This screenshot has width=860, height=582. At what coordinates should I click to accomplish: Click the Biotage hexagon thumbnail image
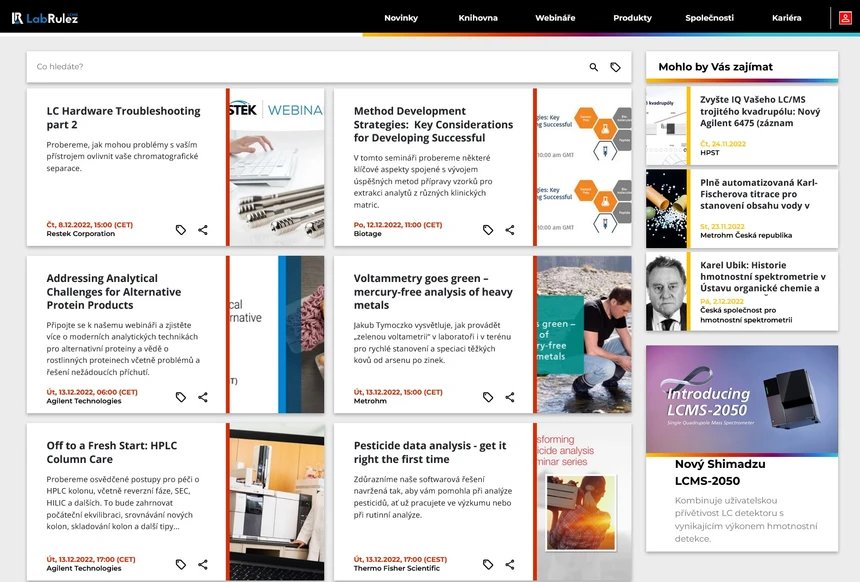pos(584,167)
